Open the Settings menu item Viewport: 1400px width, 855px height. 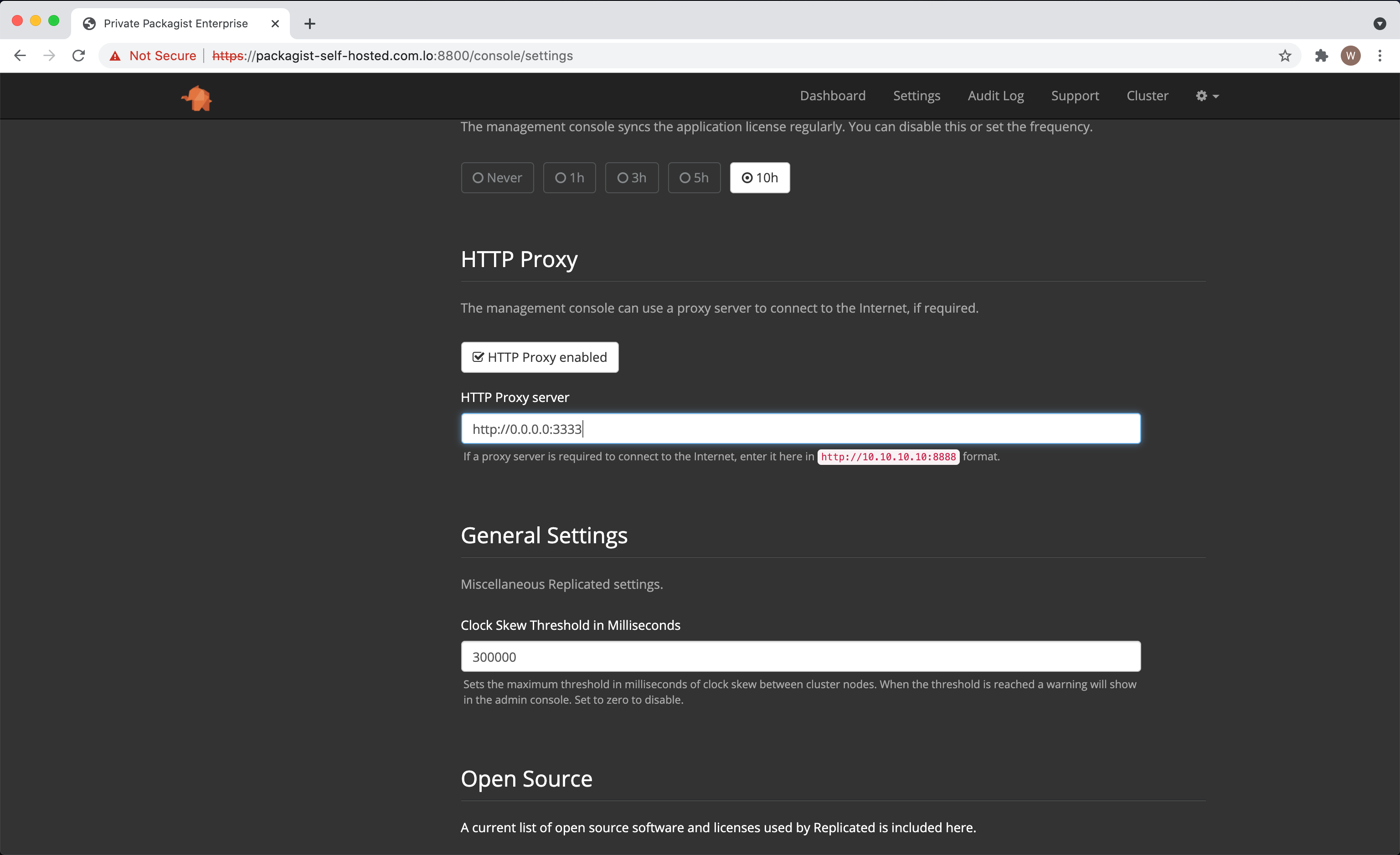tap(917, 95)
